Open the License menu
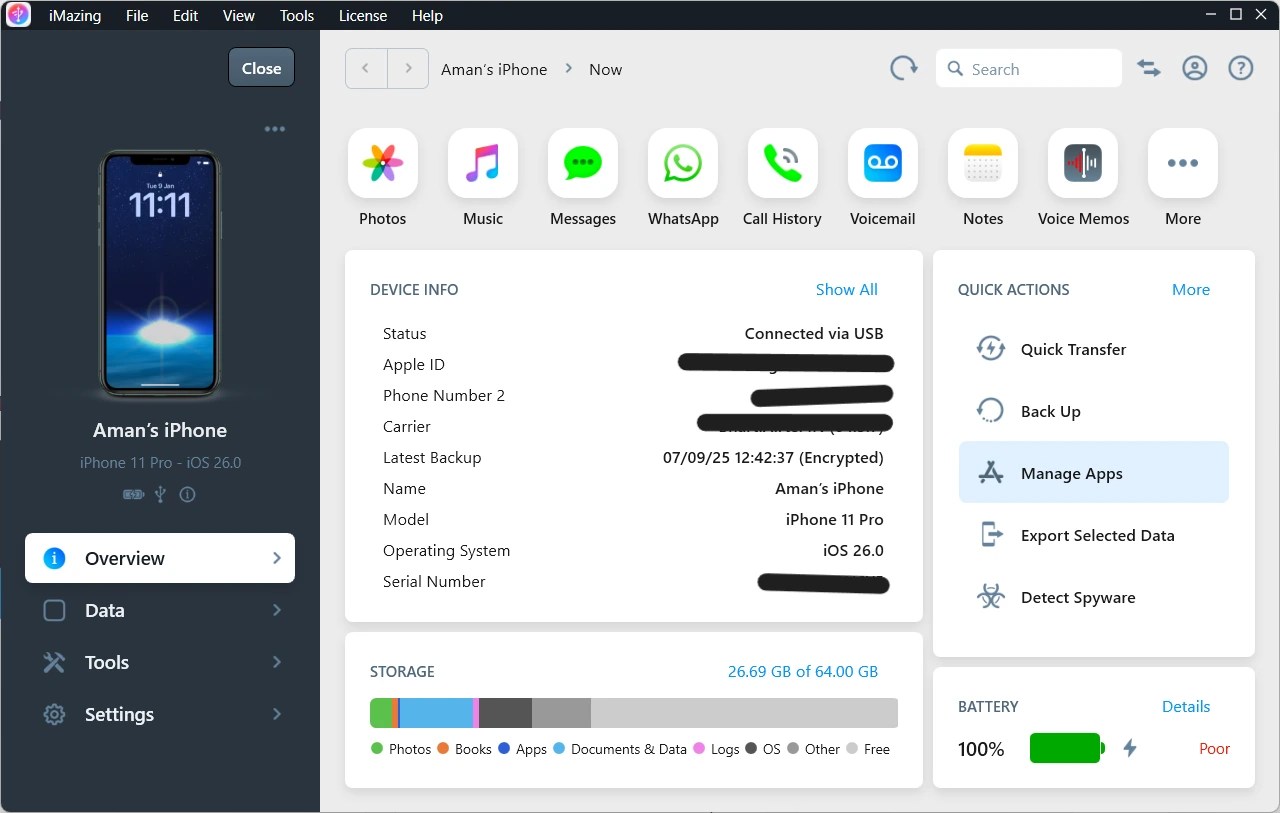 [363, 15]
